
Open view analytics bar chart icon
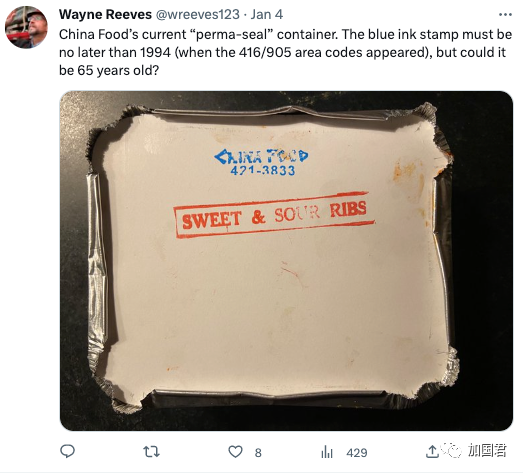pyautogui.click(x=327, y=452)
